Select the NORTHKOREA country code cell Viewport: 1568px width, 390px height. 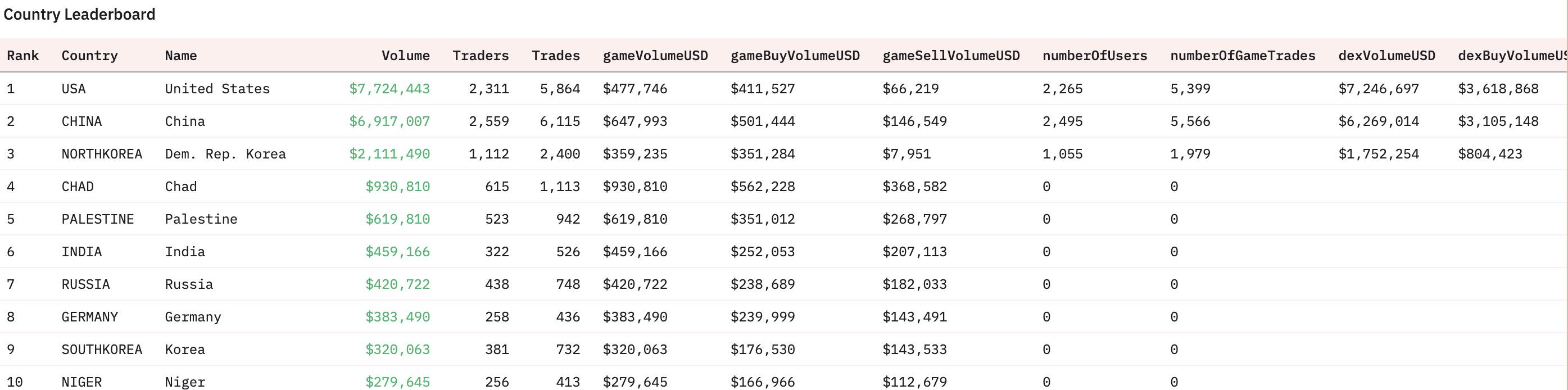point(102,154)
